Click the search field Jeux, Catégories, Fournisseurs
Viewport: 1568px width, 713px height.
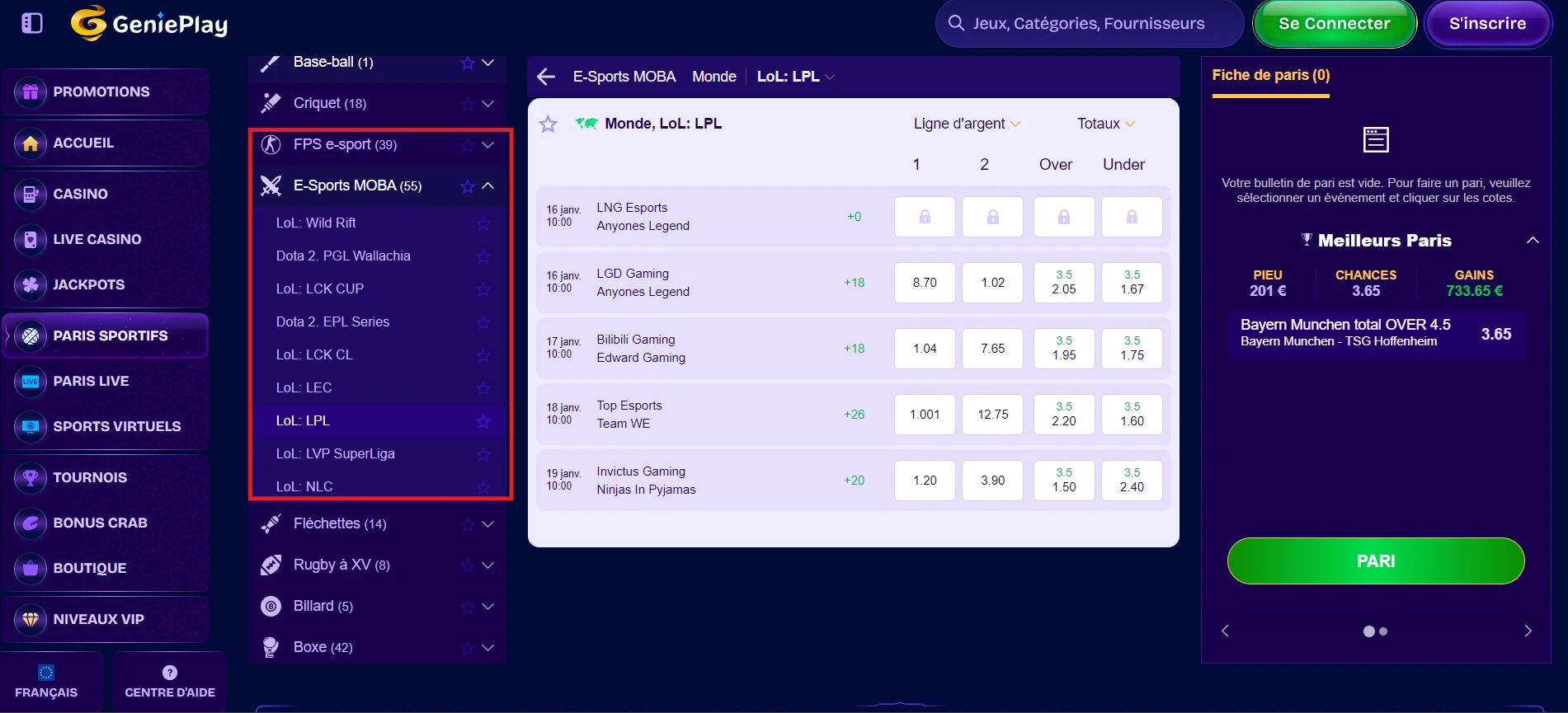click(1089, 23)
